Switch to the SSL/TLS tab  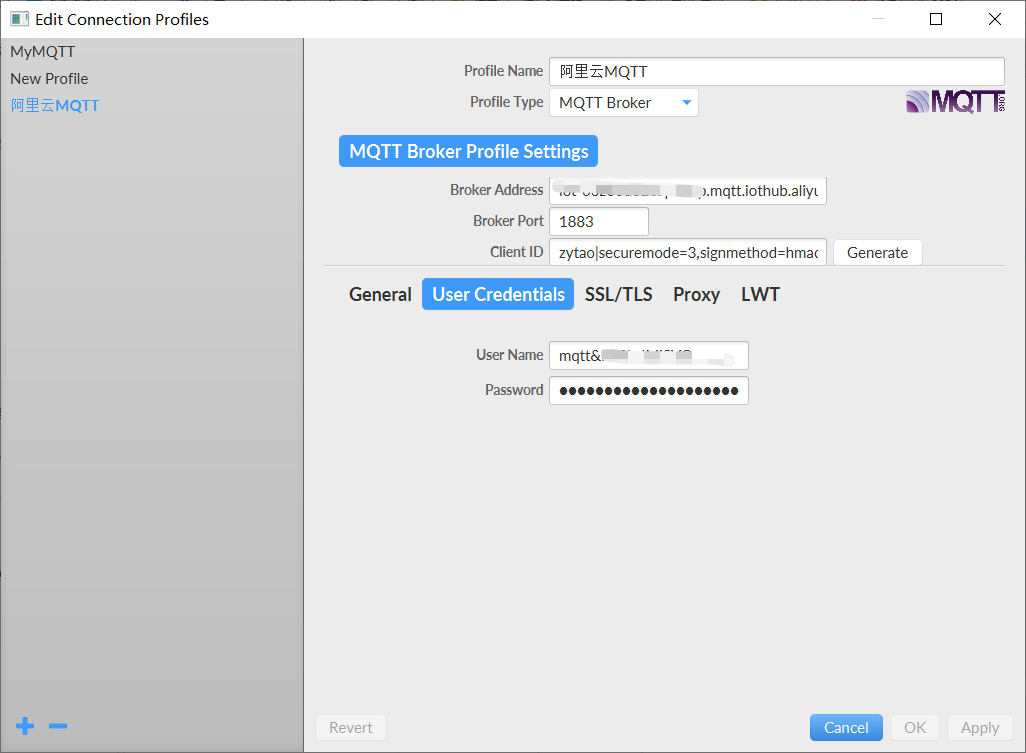618,294
